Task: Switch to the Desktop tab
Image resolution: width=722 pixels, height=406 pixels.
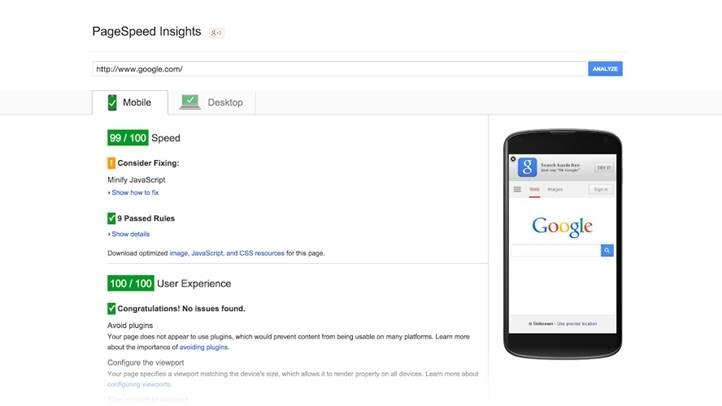Action: click(216, 102)
